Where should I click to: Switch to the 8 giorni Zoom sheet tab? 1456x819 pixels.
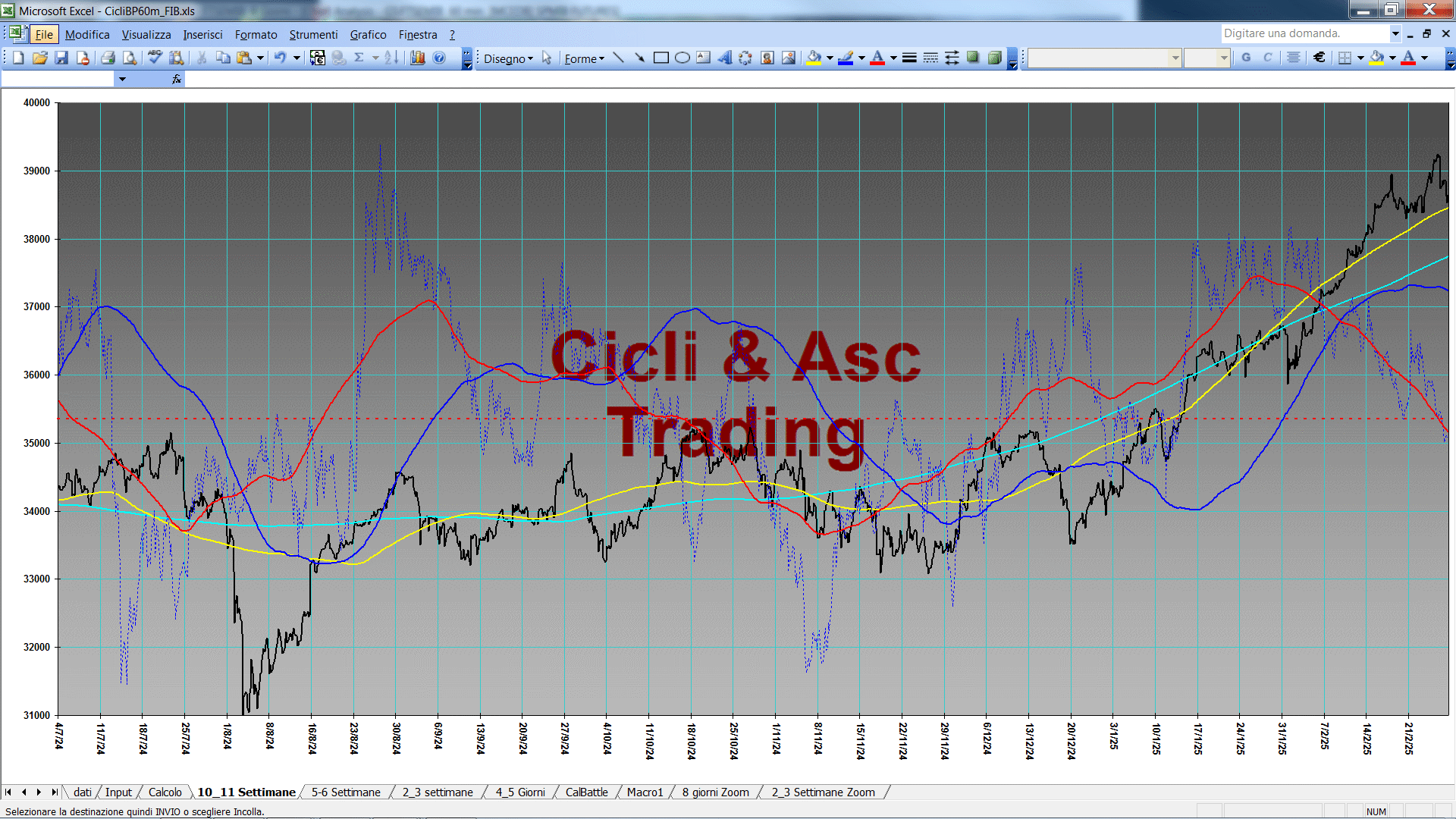(x=715, y=792)
